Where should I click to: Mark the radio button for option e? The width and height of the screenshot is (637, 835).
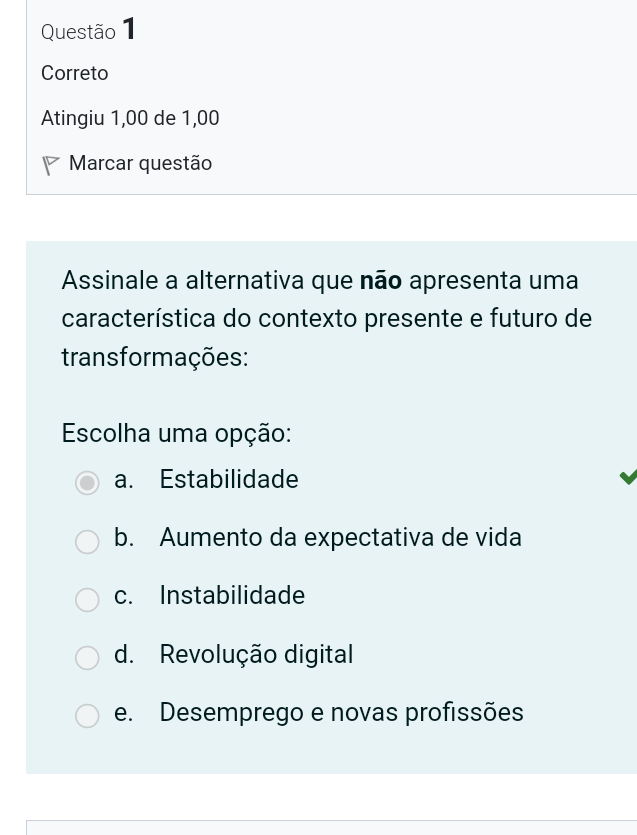[88, 716]
